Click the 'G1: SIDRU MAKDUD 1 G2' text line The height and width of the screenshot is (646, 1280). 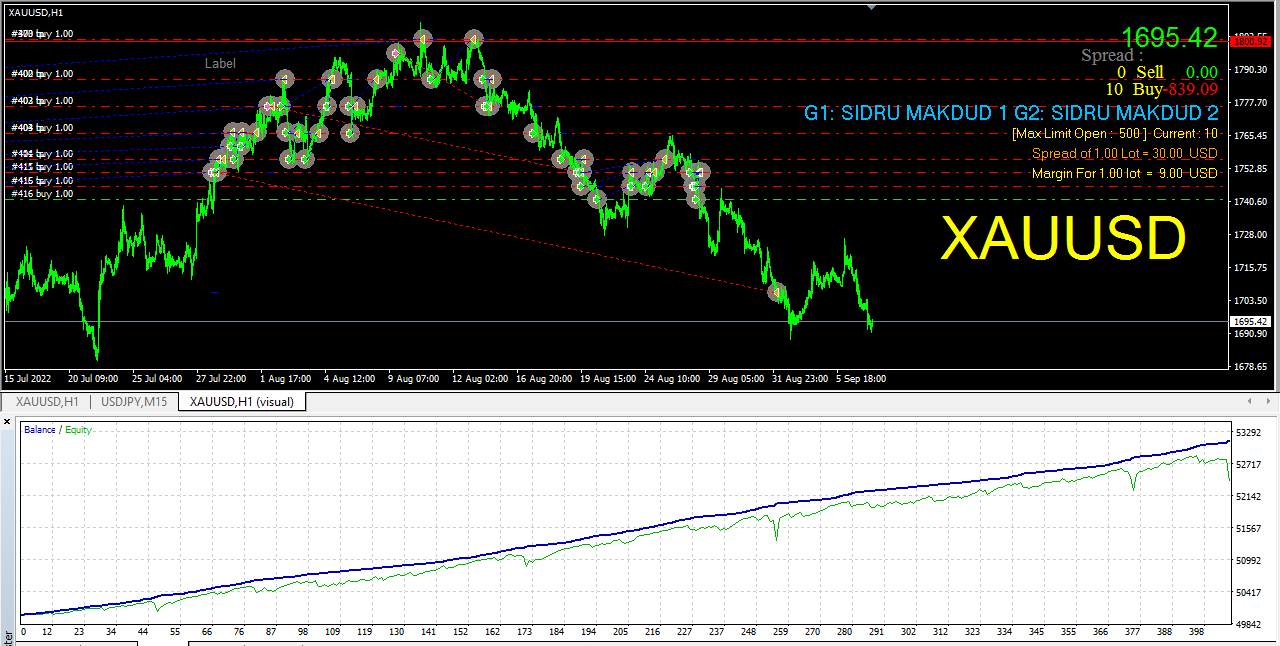point(1011,112)
